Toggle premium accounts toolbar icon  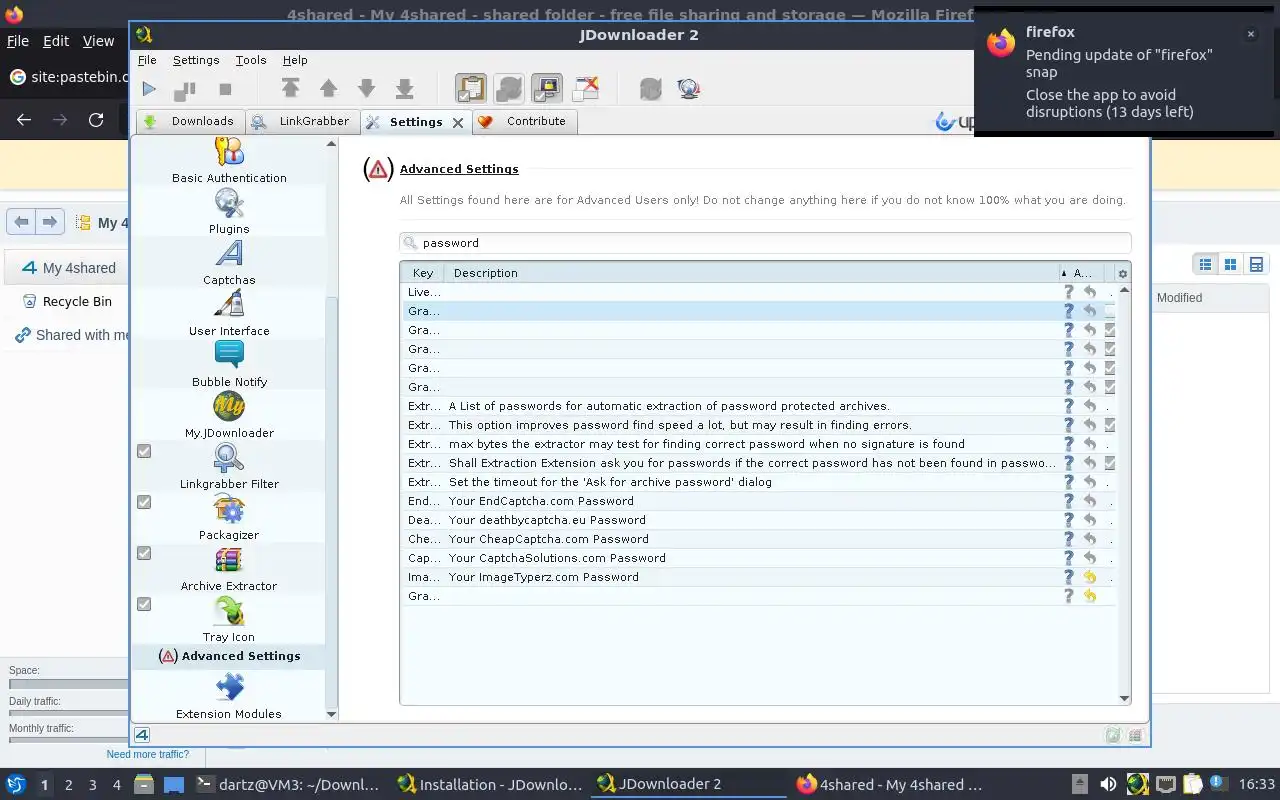click(x=547, y=89)
